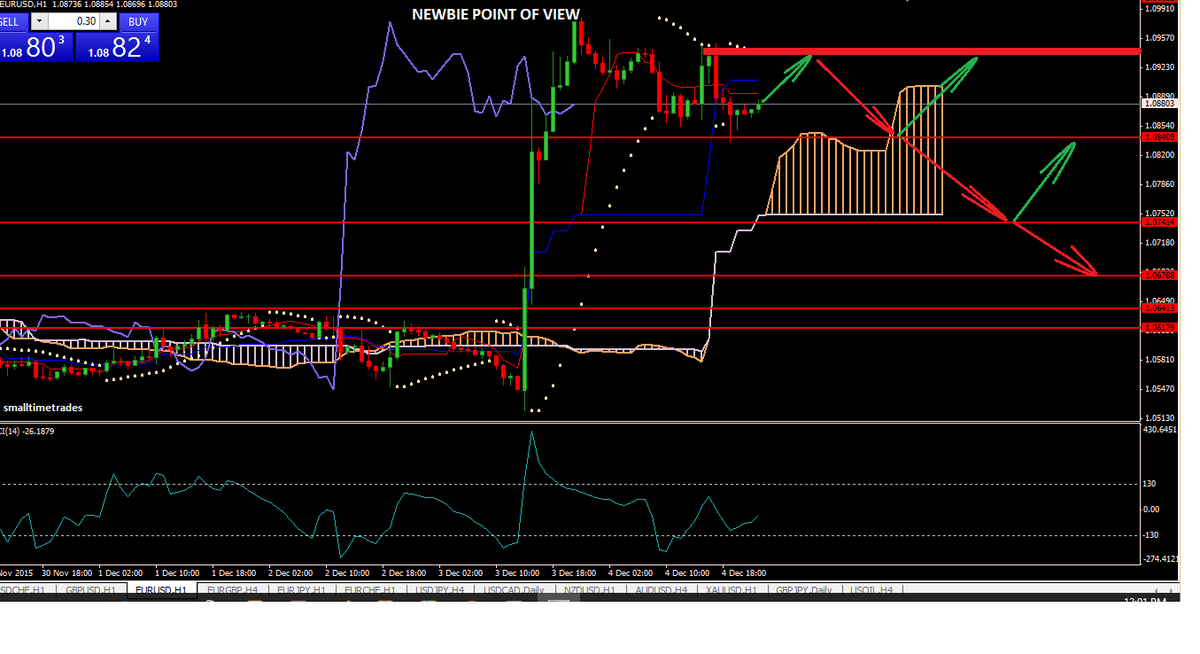
Task: Click the SELL one-click trading button
Action: click(13, 21)
